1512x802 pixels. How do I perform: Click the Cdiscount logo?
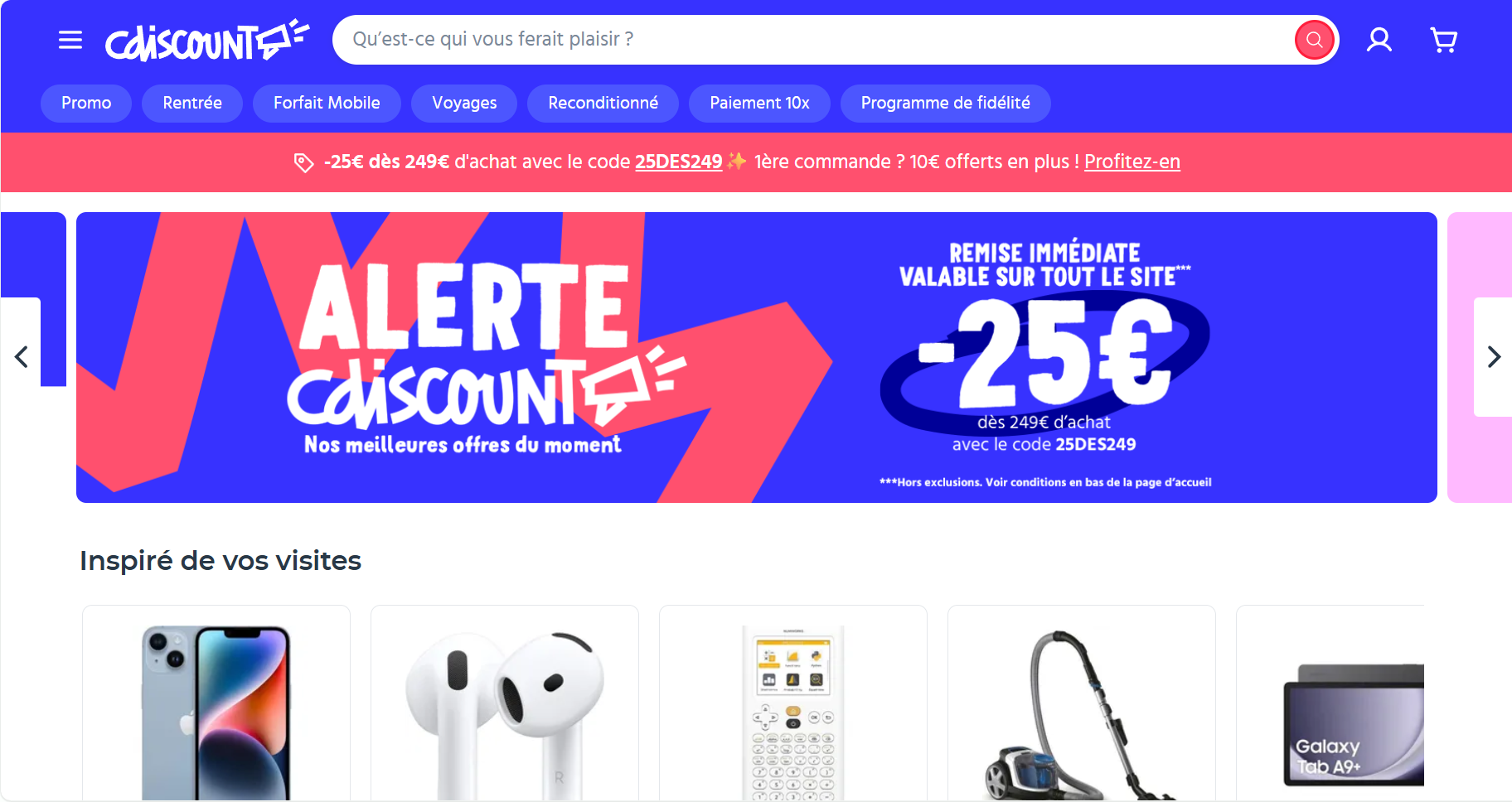(x=207, y=41)
